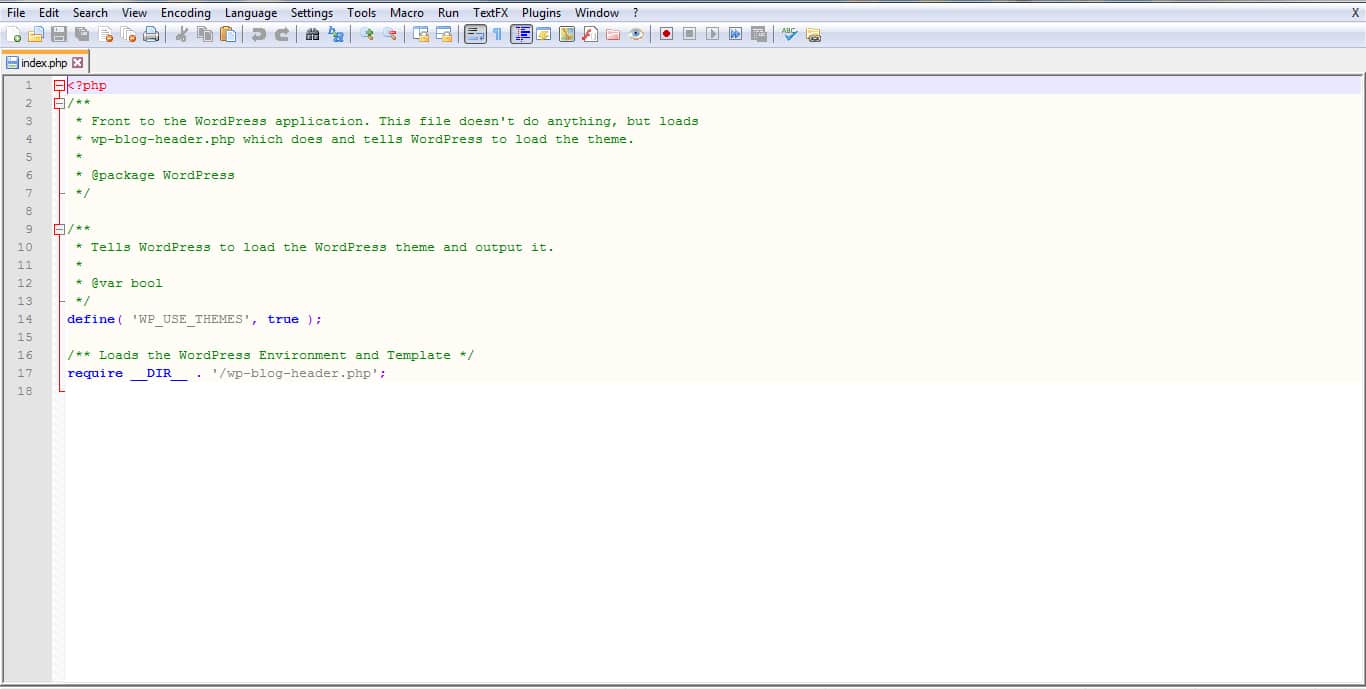Create a new file with the New icon
This screenshot has height=689, width=1366.
[x=13, y=35]
